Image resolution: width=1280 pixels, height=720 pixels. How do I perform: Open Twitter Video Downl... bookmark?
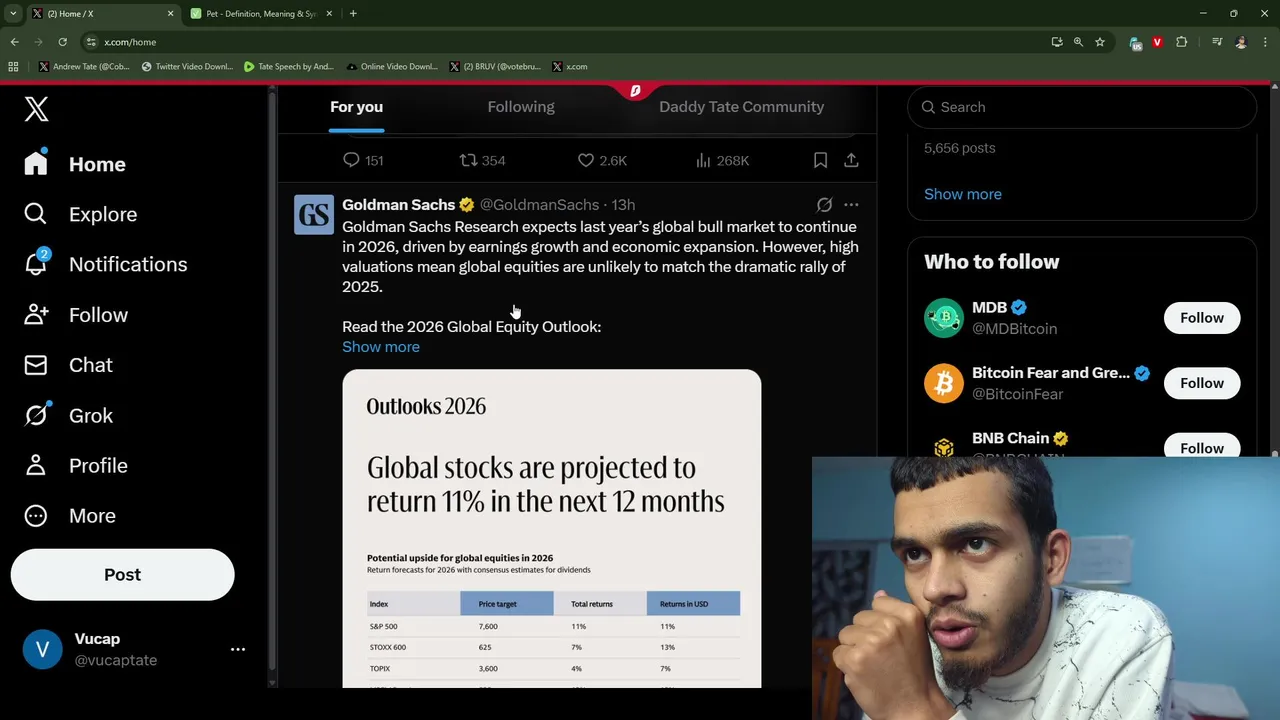point(187,67)
